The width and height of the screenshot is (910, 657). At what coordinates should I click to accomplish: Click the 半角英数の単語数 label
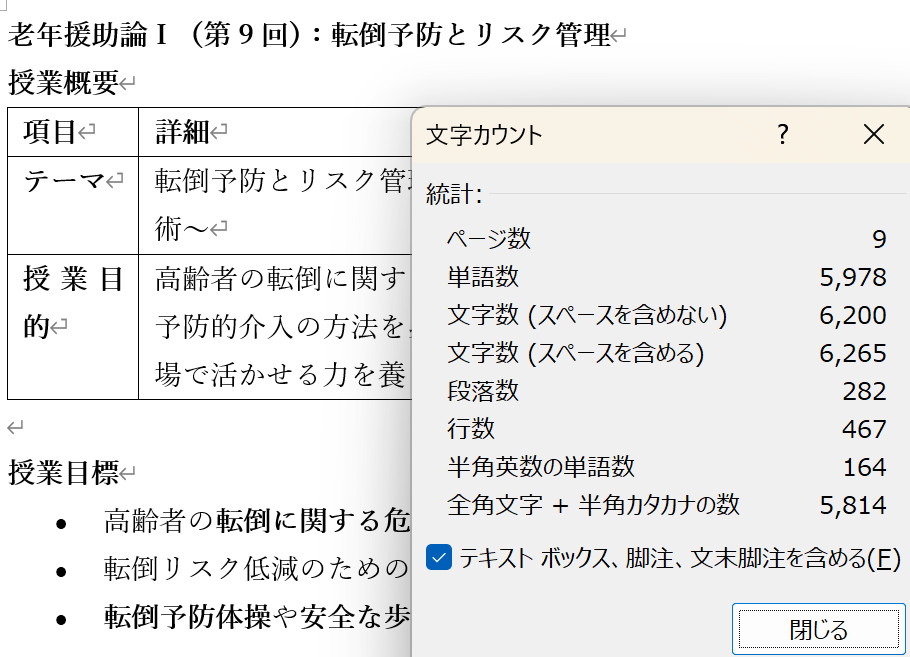541,467
